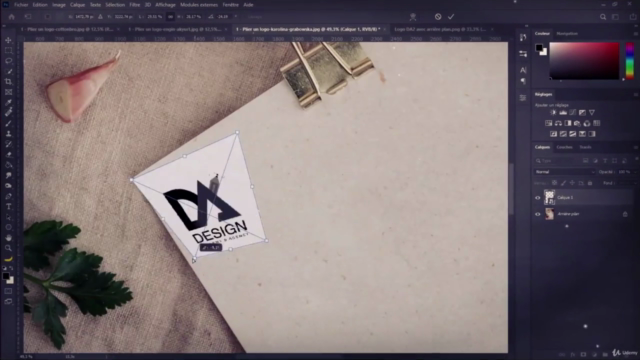This screenshot has height=360, width=640.
Task: Add a Levels adjustment
Action: coord(563,113)
